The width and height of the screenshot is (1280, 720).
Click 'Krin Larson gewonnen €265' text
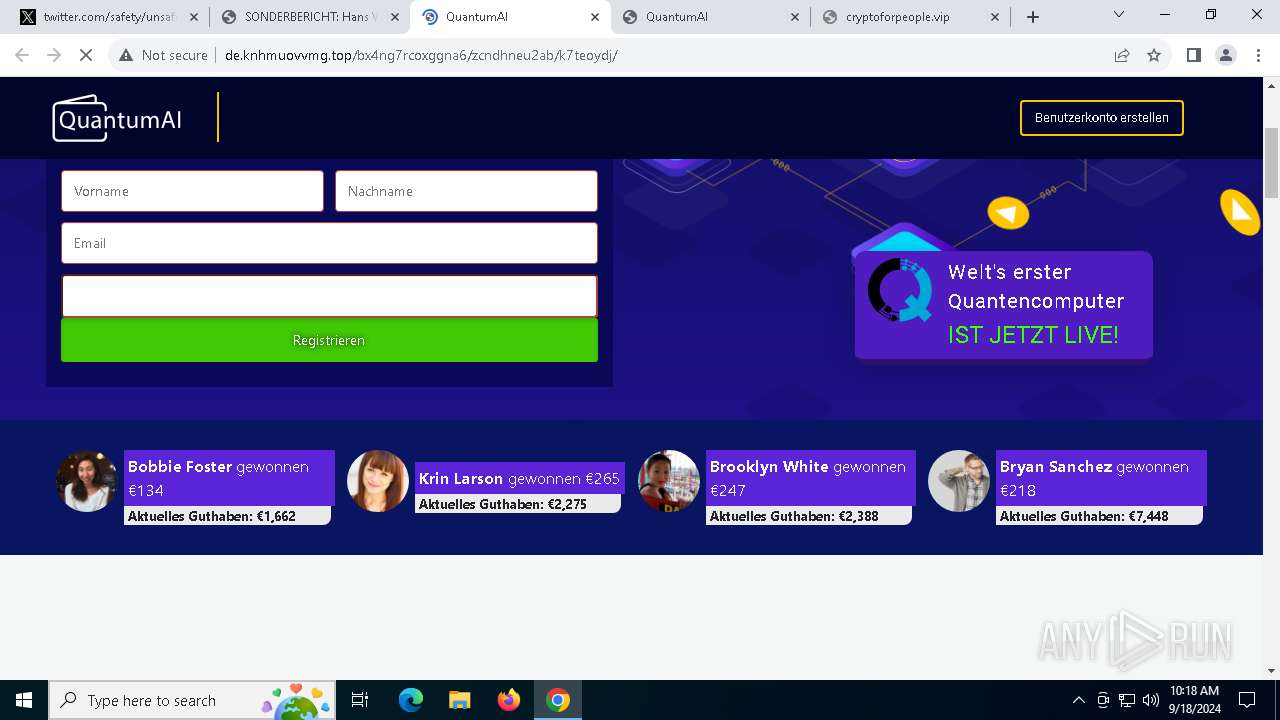click(519, 478)
